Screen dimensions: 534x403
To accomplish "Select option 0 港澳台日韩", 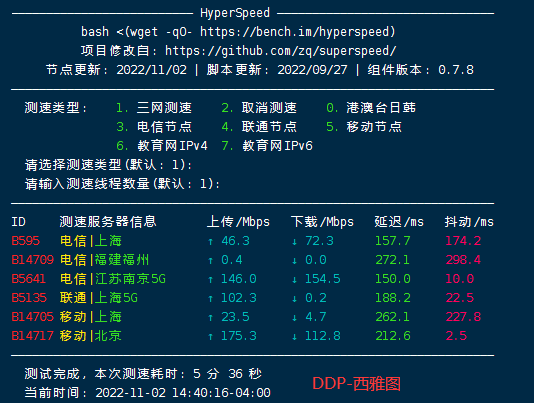I will (371, 108).
